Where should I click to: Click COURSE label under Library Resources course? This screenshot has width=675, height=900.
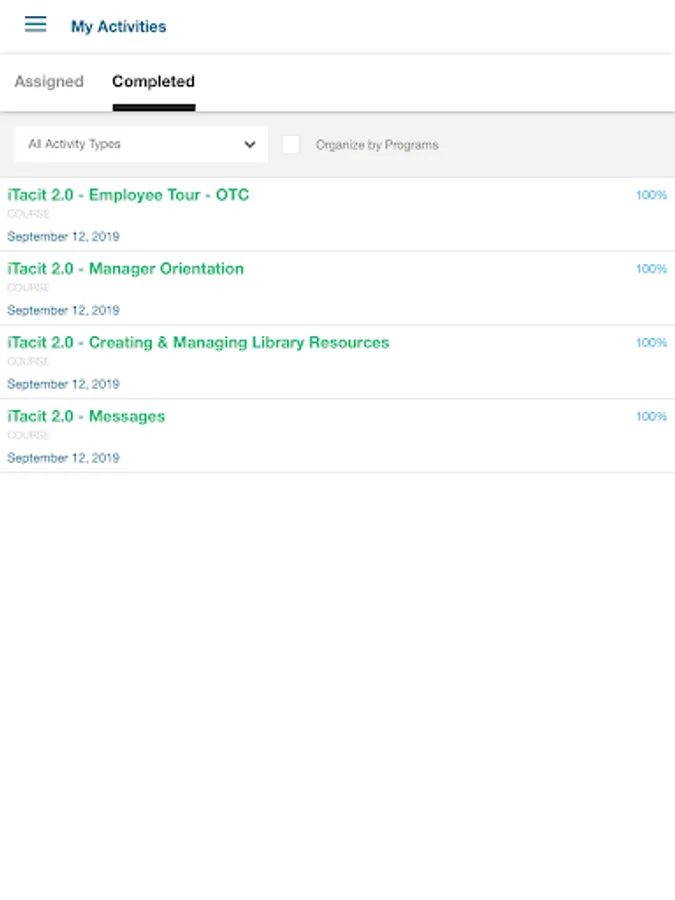click(x=28, y=362)
